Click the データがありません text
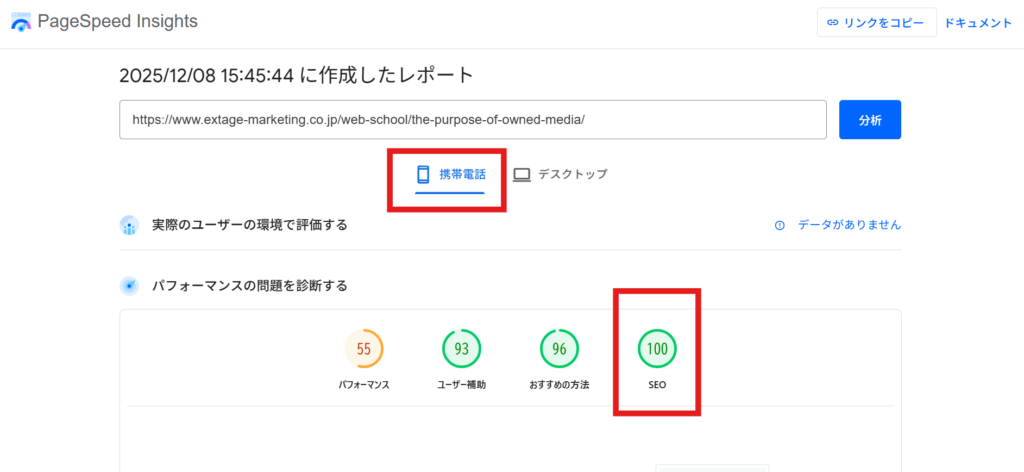 849,225
